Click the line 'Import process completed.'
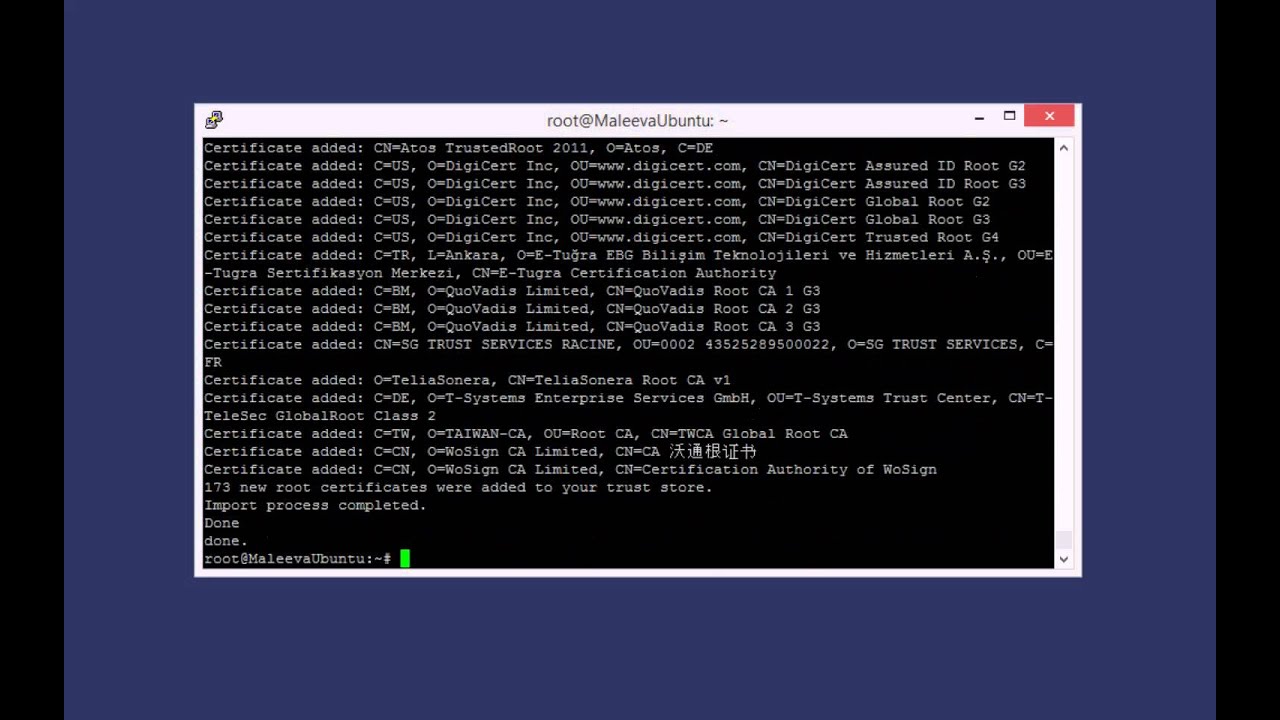1280x720 pixels. click(x=315, y=506)
